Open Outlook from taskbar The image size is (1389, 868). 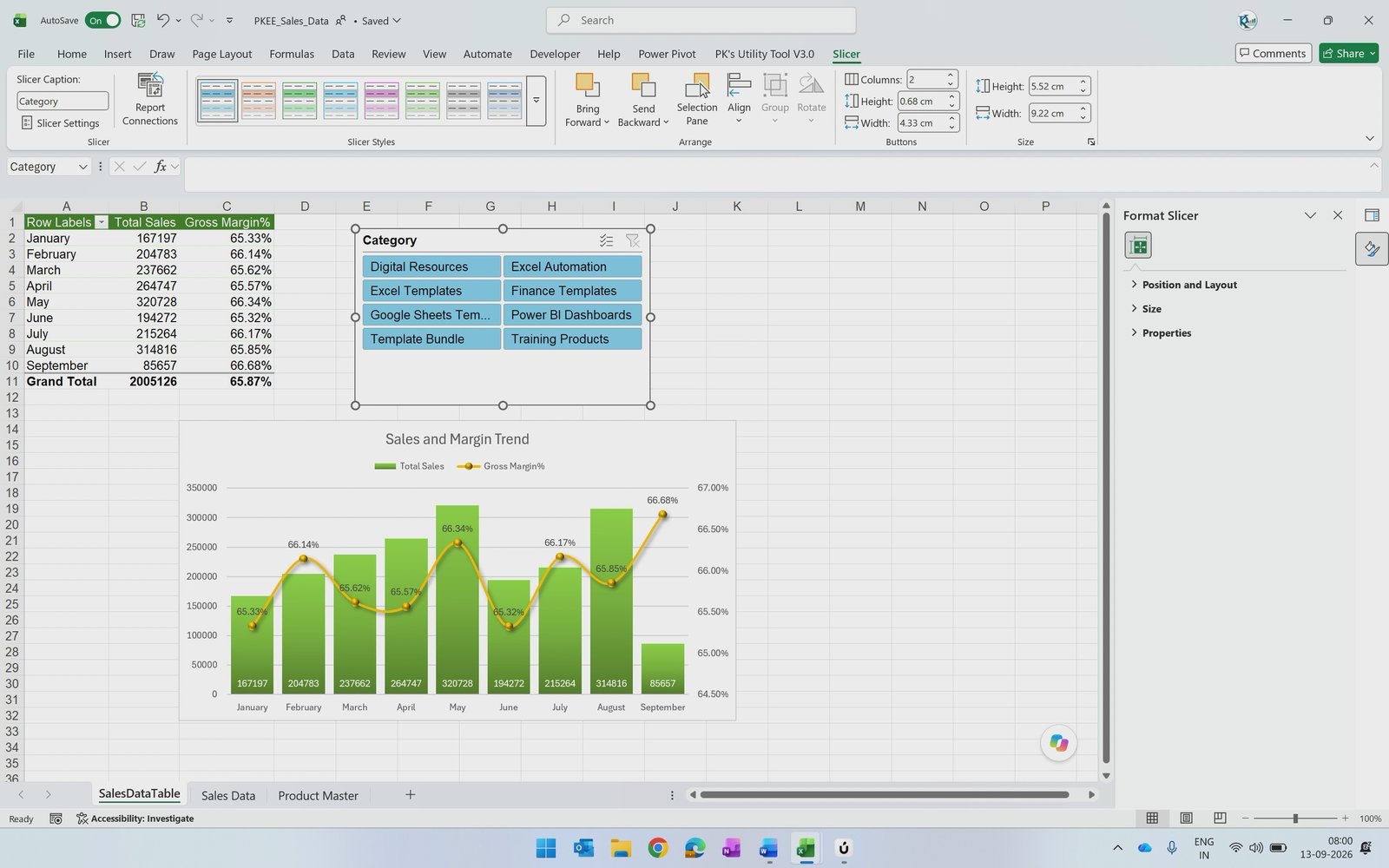pyautogui.click(x=583, y=848)
